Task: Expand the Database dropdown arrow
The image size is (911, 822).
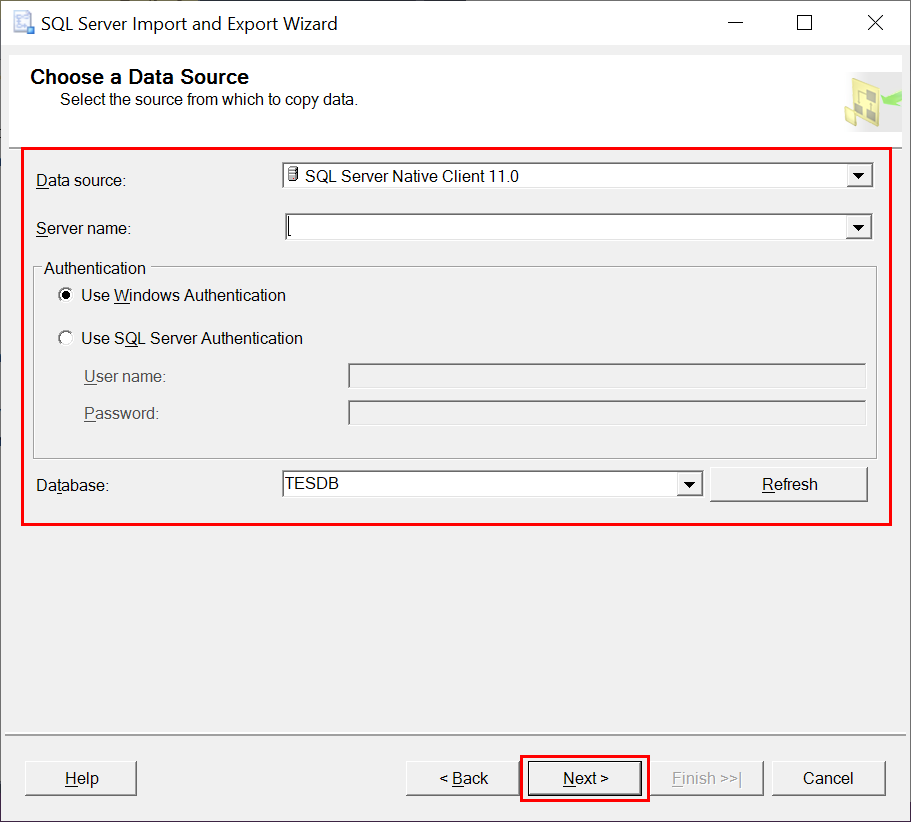Action: point(689,484)
